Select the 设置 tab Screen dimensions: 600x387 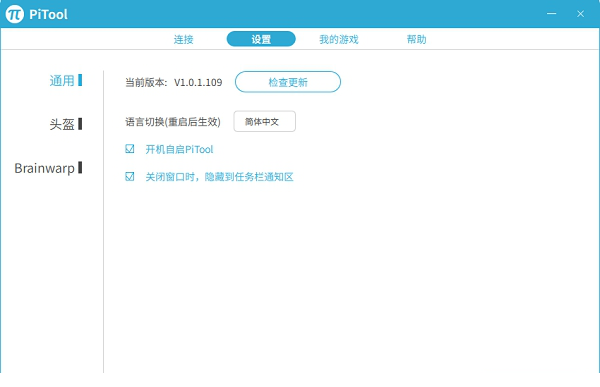[261, 39]
